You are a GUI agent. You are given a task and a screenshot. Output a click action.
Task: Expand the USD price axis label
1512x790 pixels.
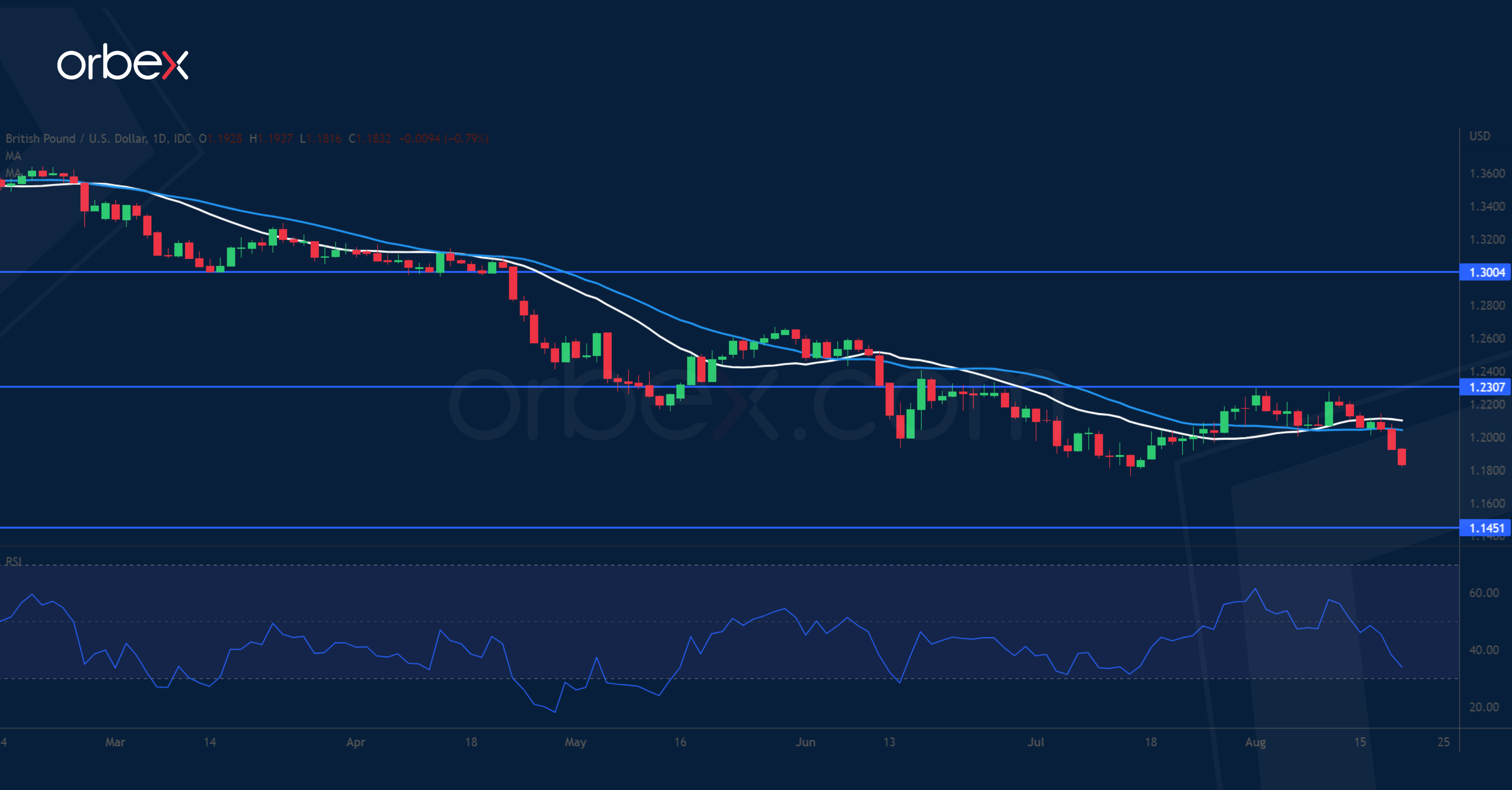(x=1480, y=136)
